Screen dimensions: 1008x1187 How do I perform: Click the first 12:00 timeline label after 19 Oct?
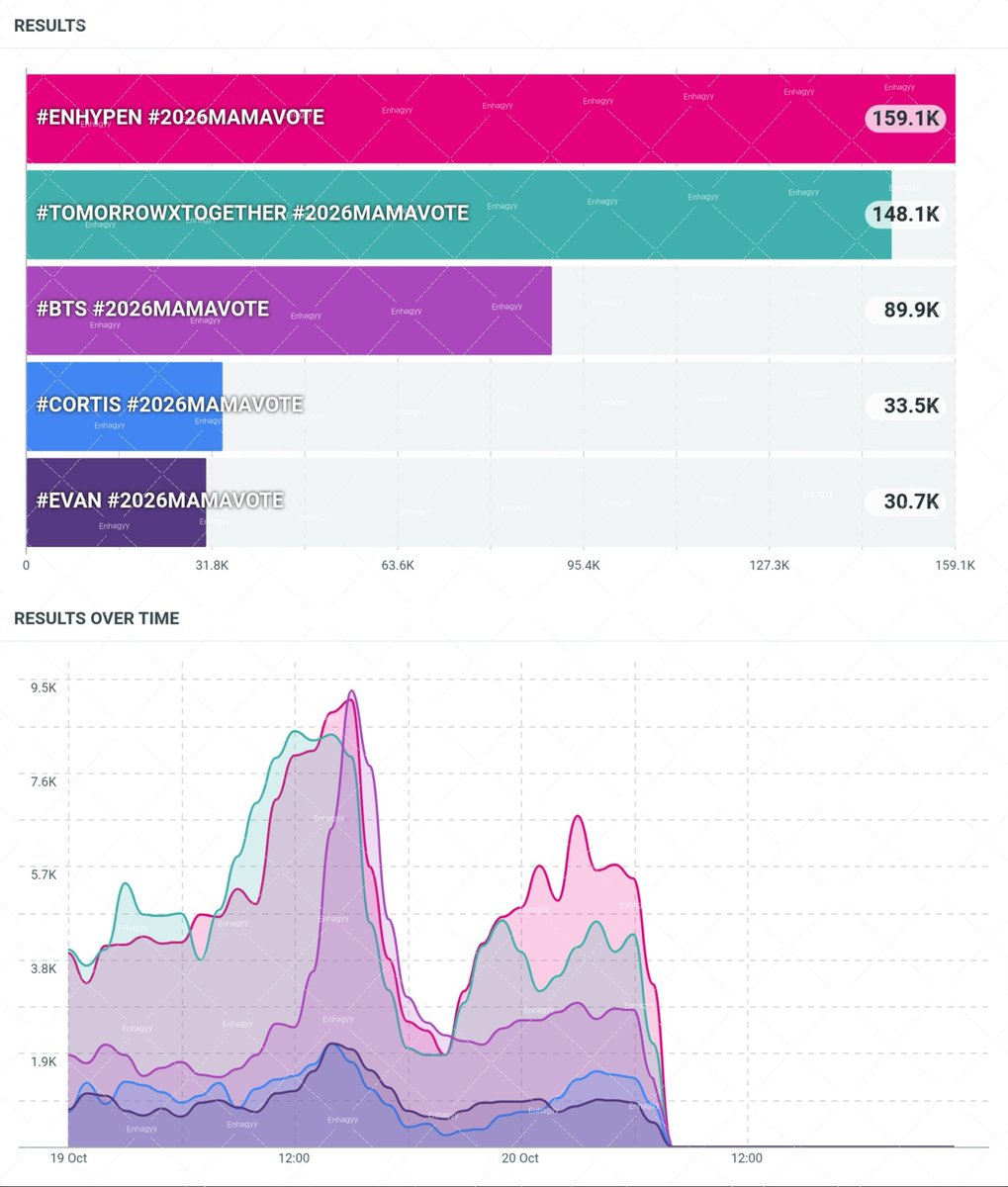click(294, 1158)
